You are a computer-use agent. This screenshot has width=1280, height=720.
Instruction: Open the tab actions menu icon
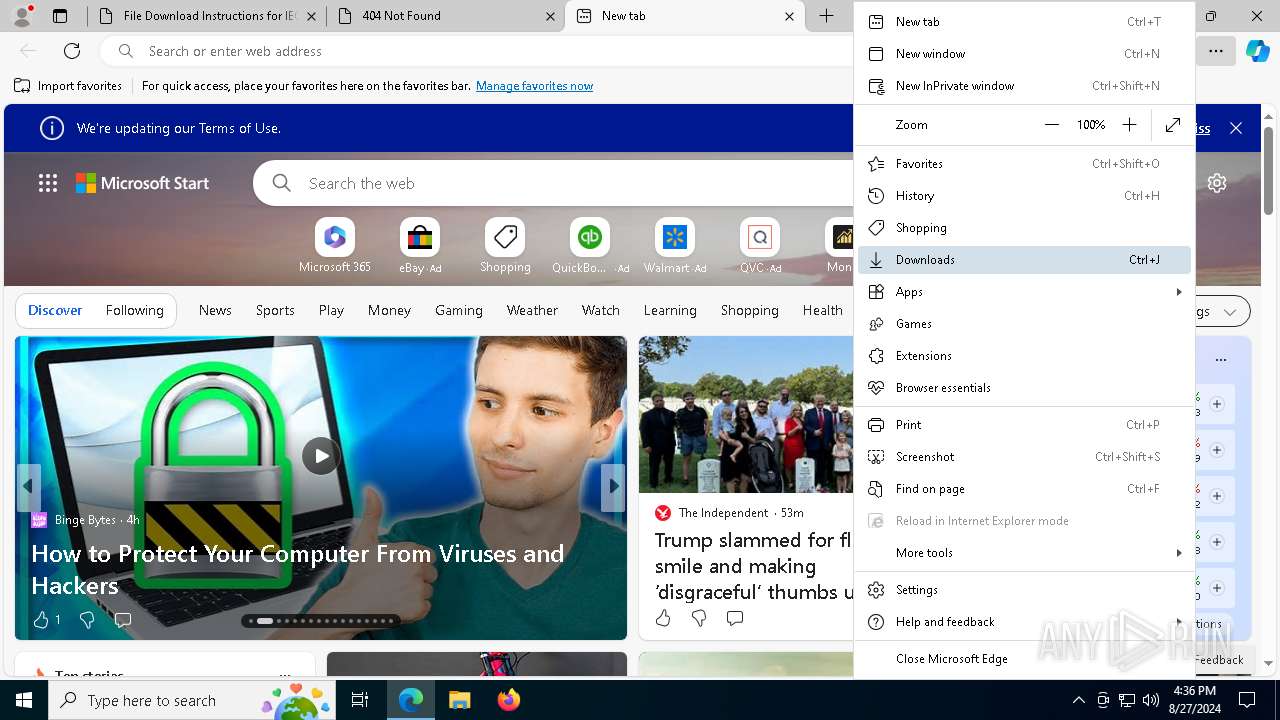pos(60,16)
